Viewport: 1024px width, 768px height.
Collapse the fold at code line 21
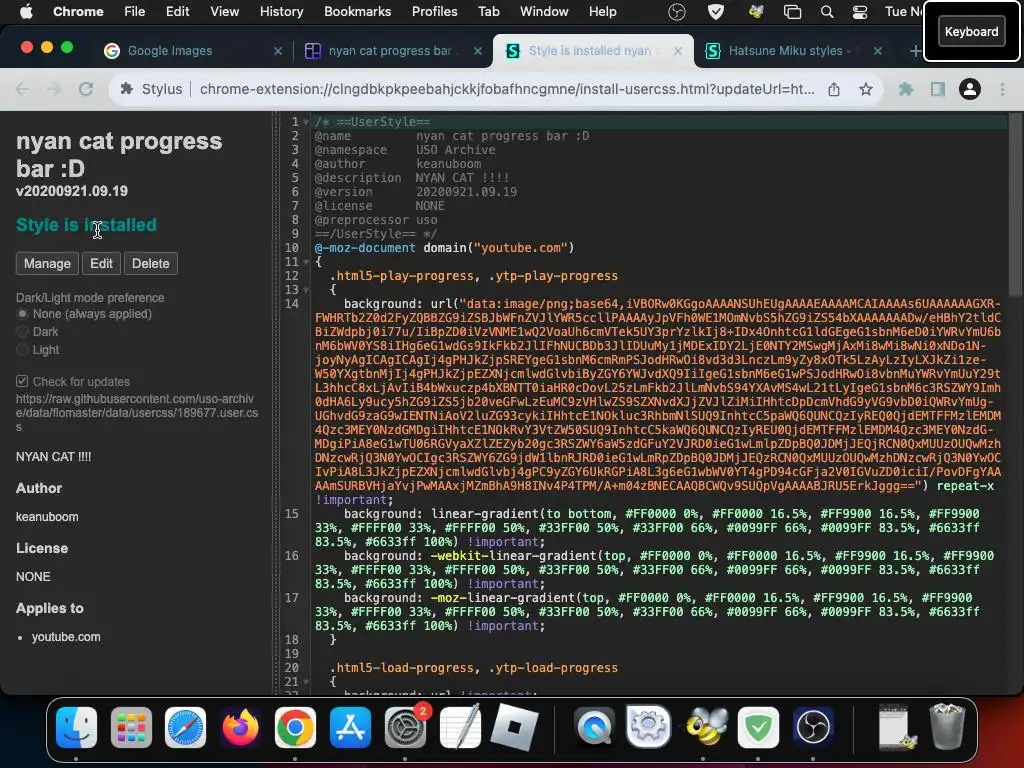click(x=306, y=682)
